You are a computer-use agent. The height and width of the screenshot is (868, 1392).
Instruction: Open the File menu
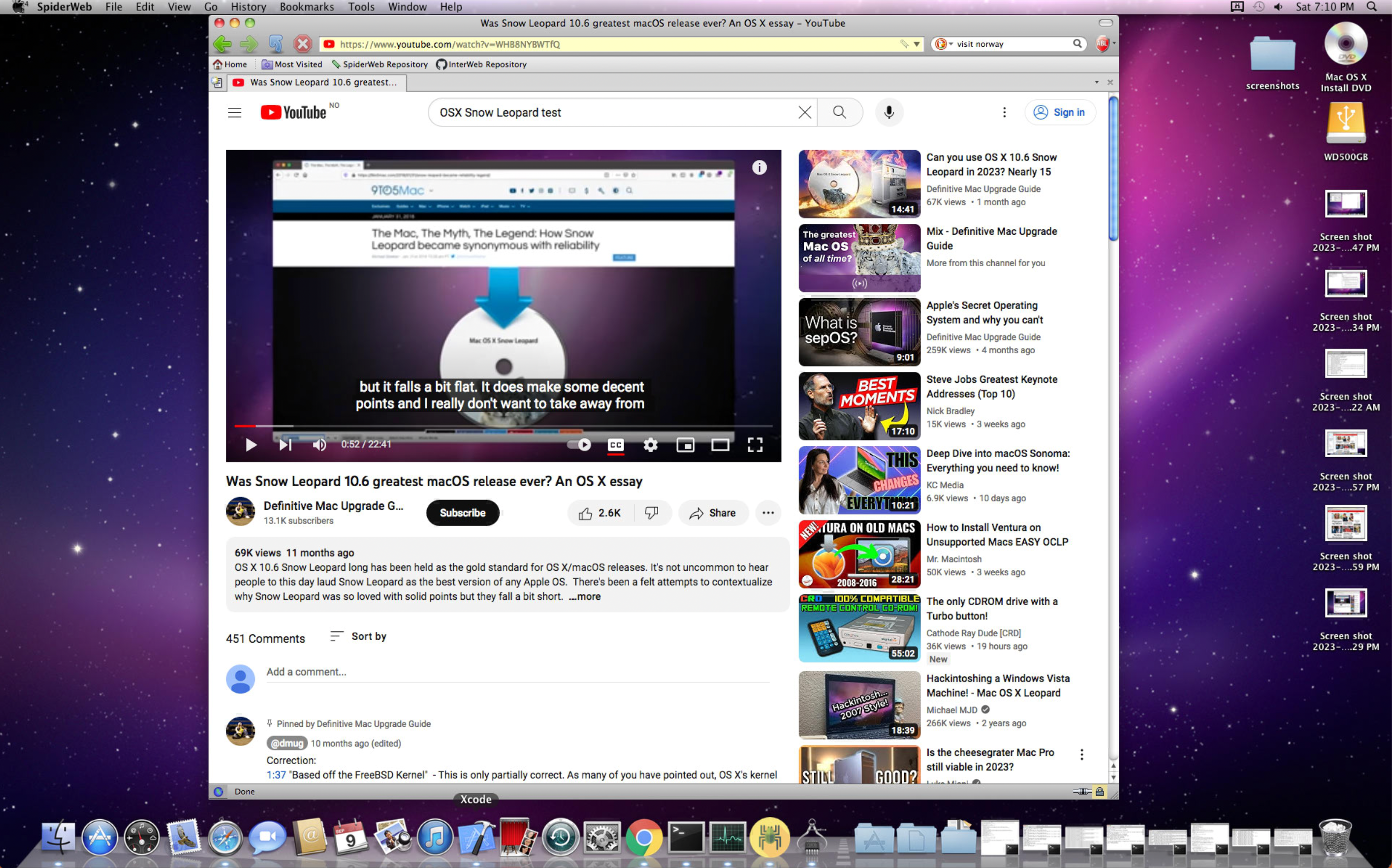click(x=114, y=7)
